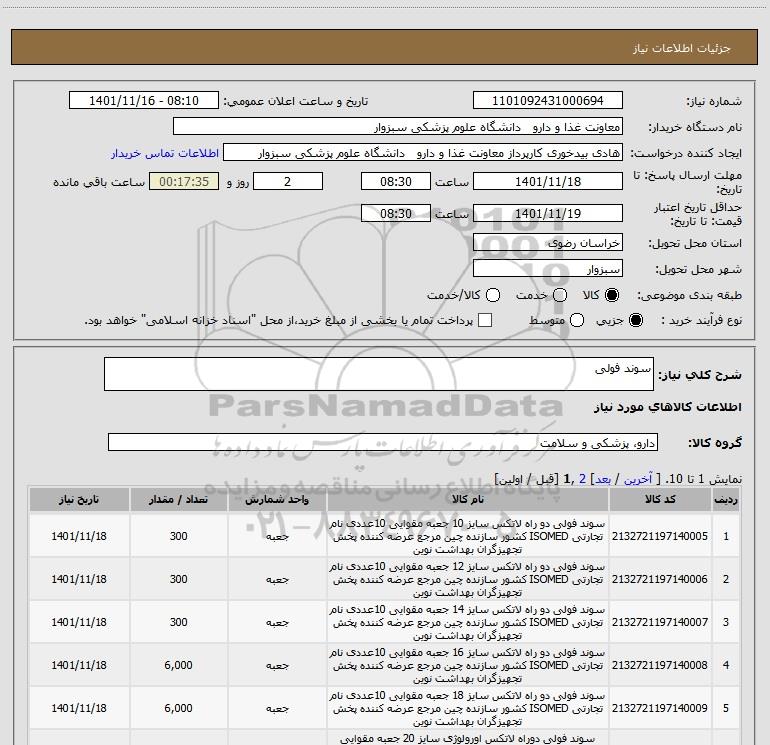Select the کالا radio button
Viewport: 770px width, 745px height.
click(x=612, y=295)
